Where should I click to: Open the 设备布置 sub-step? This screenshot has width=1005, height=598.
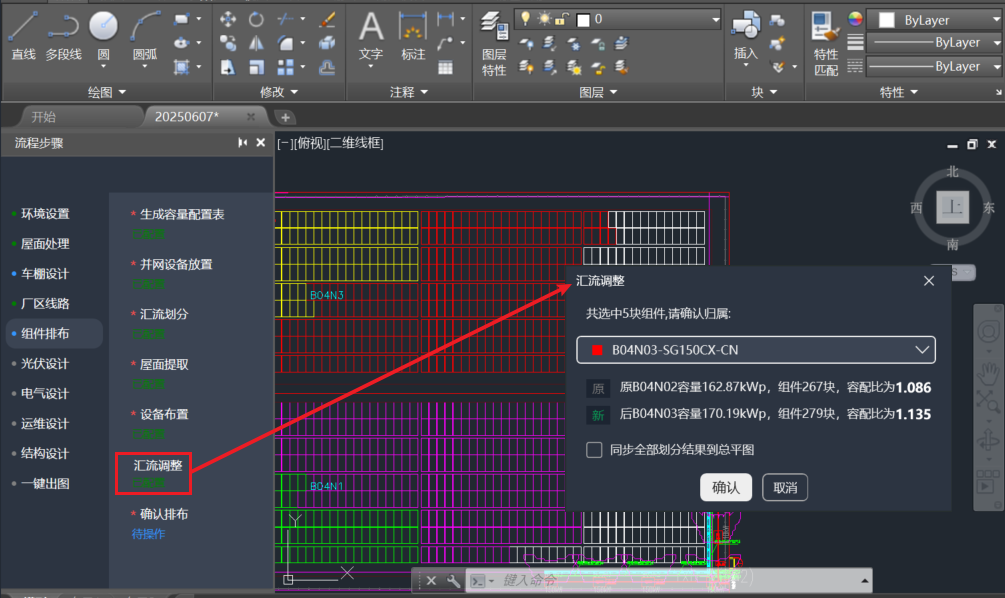[x=164, y=414]
